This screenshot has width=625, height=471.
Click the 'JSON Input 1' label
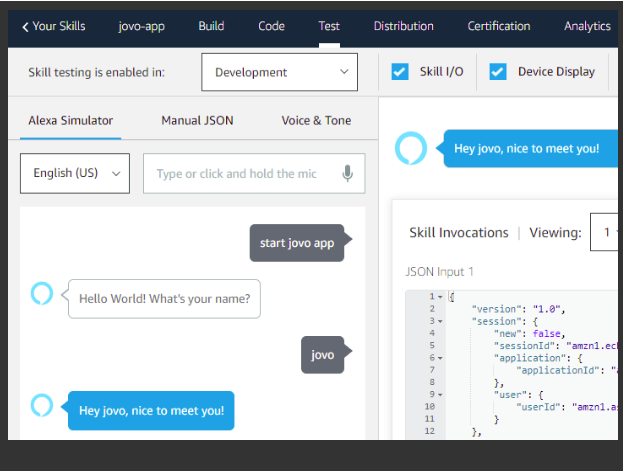click(439, 272)
